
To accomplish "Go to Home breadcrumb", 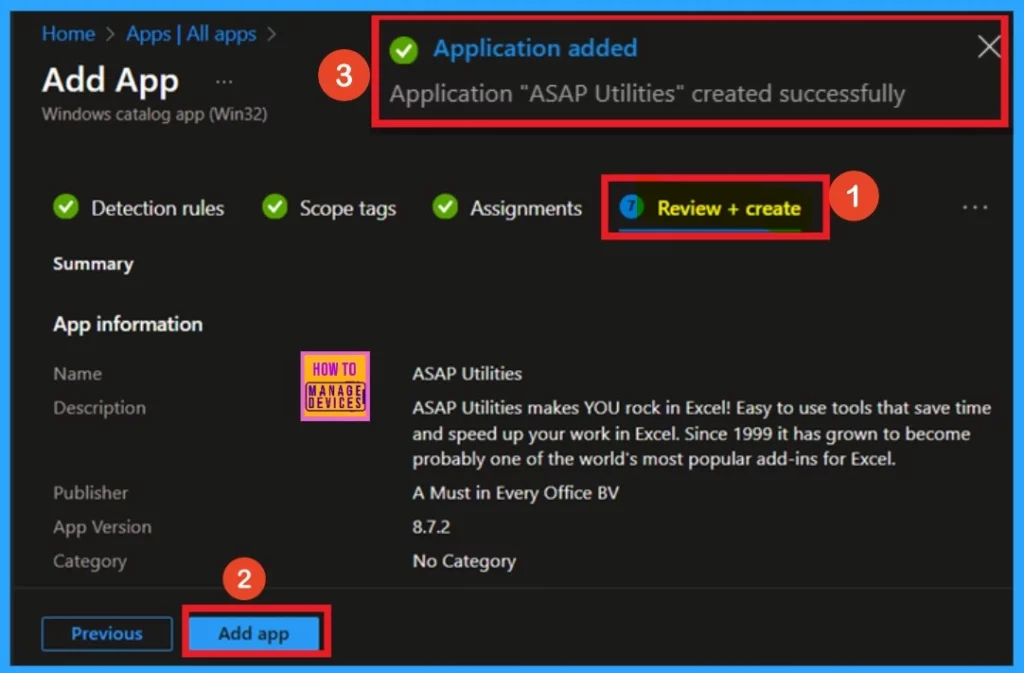I will (x=69, y=33).
